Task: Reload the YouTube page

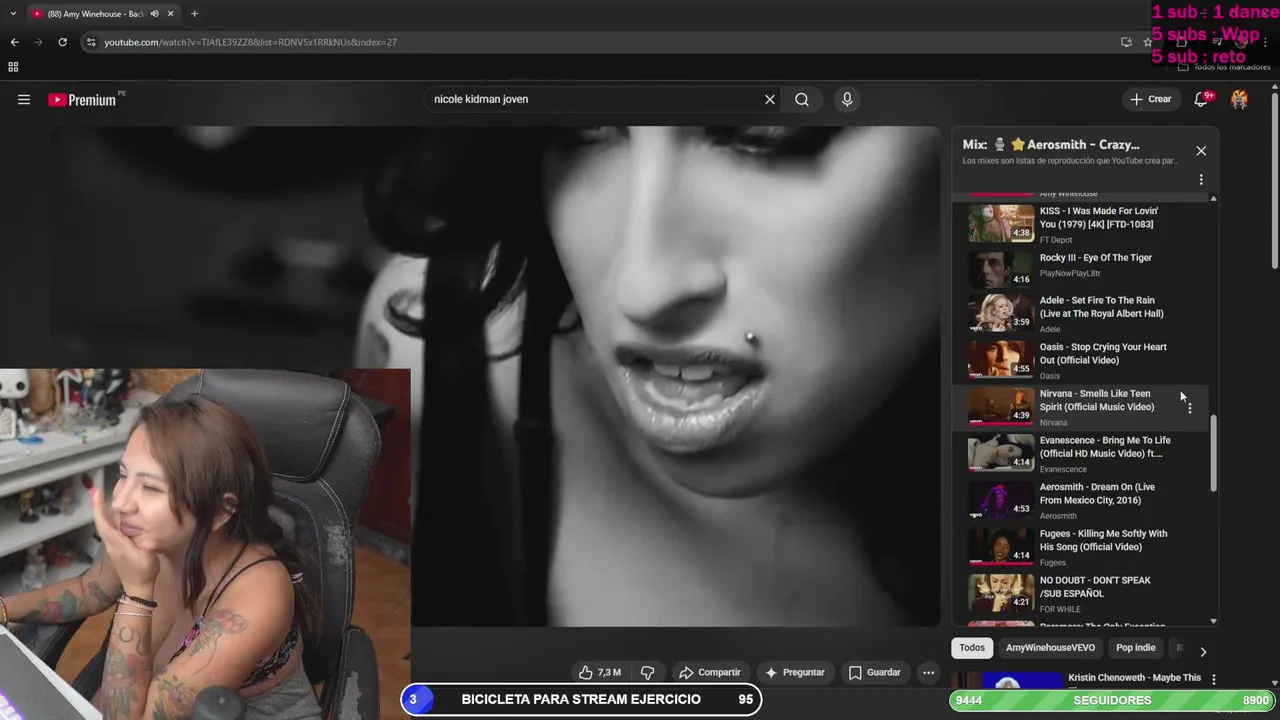Action: coord(62,42)
